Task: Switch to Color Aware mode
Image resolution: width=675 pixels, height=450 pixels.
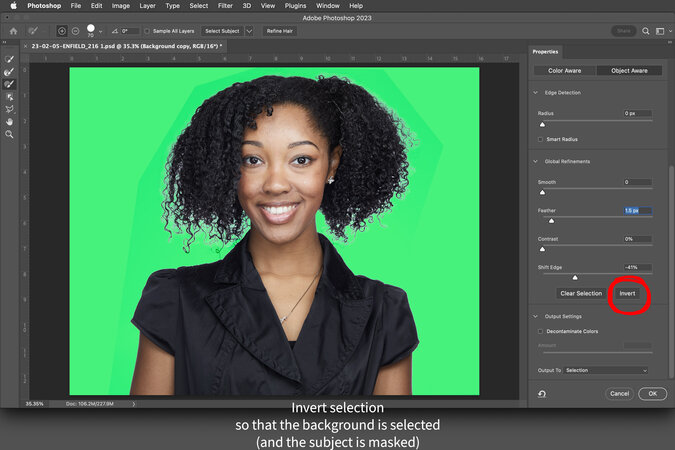Action: coord(562,71)
